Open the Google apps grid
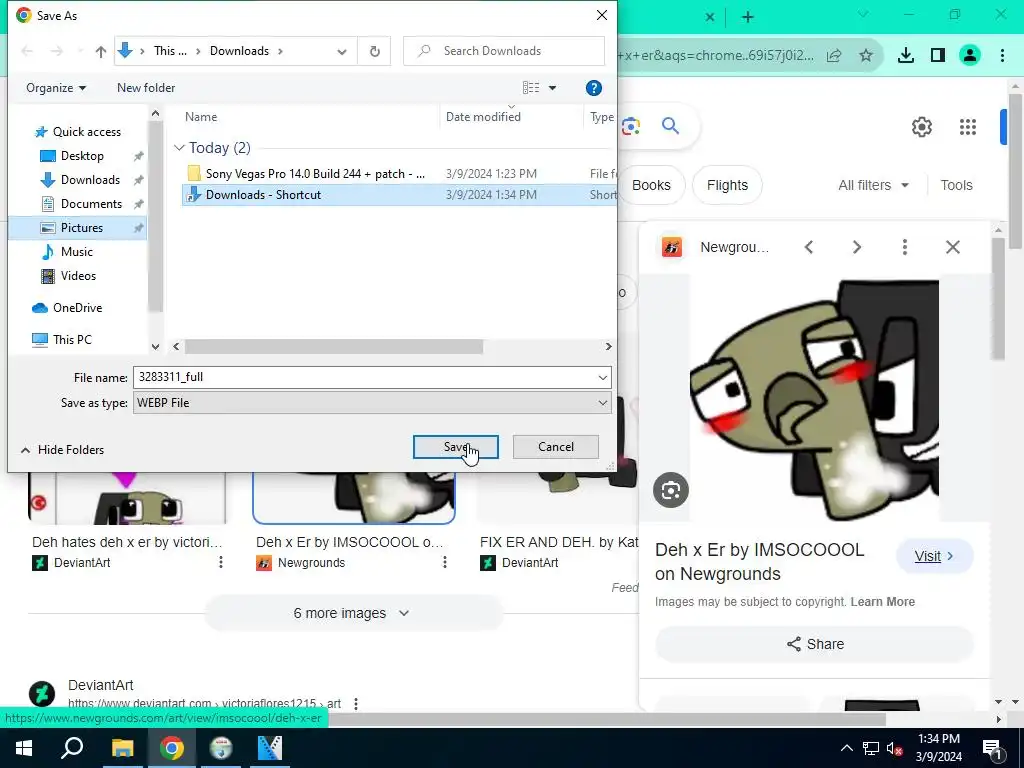This screenshot has height=768, width=1024. (x=968, y=127)
